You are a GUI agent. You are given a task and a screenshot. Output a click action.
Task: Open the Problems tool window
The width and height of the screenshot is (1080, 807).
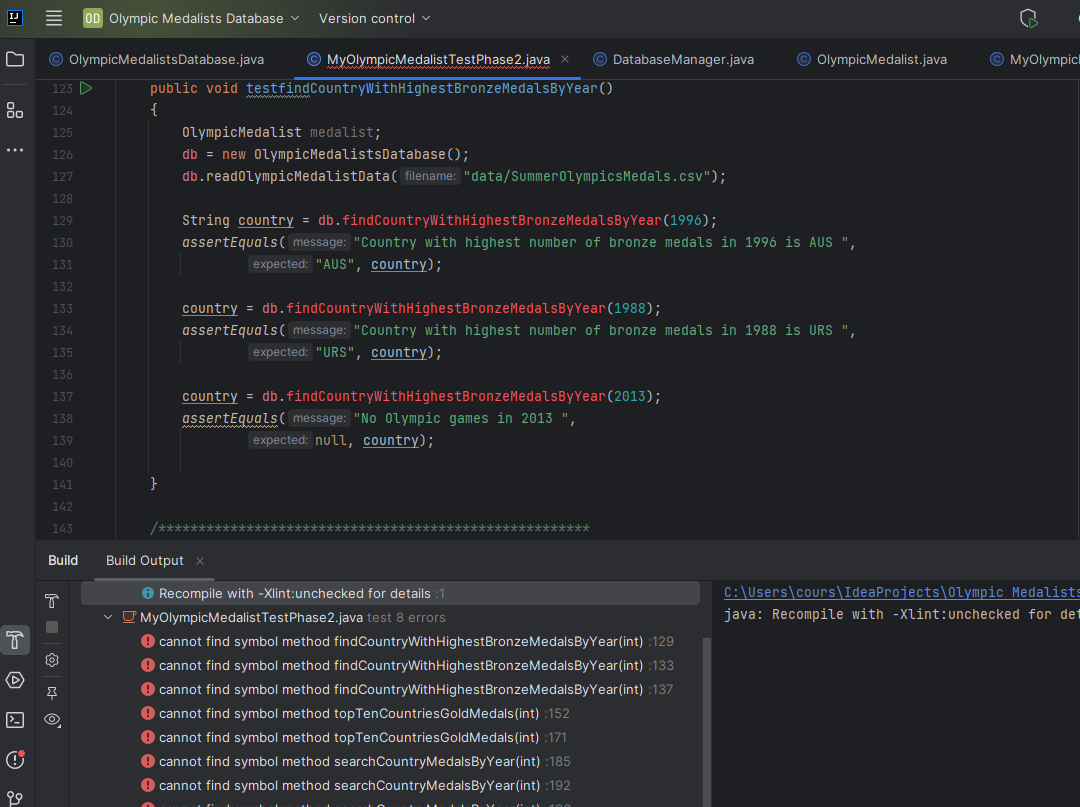coord(15,760)
